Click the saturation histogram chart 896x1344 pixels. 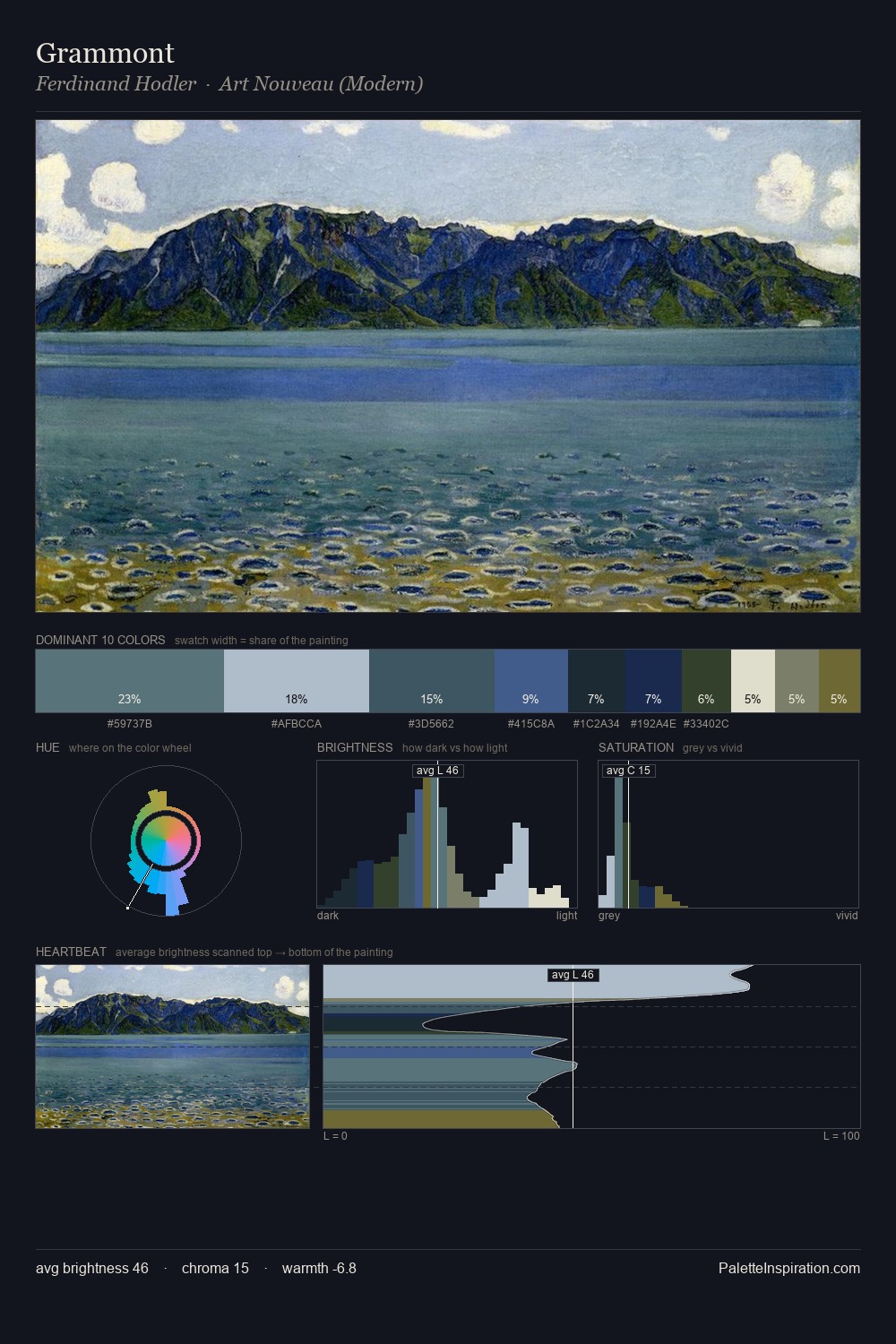tap(728, 834)
